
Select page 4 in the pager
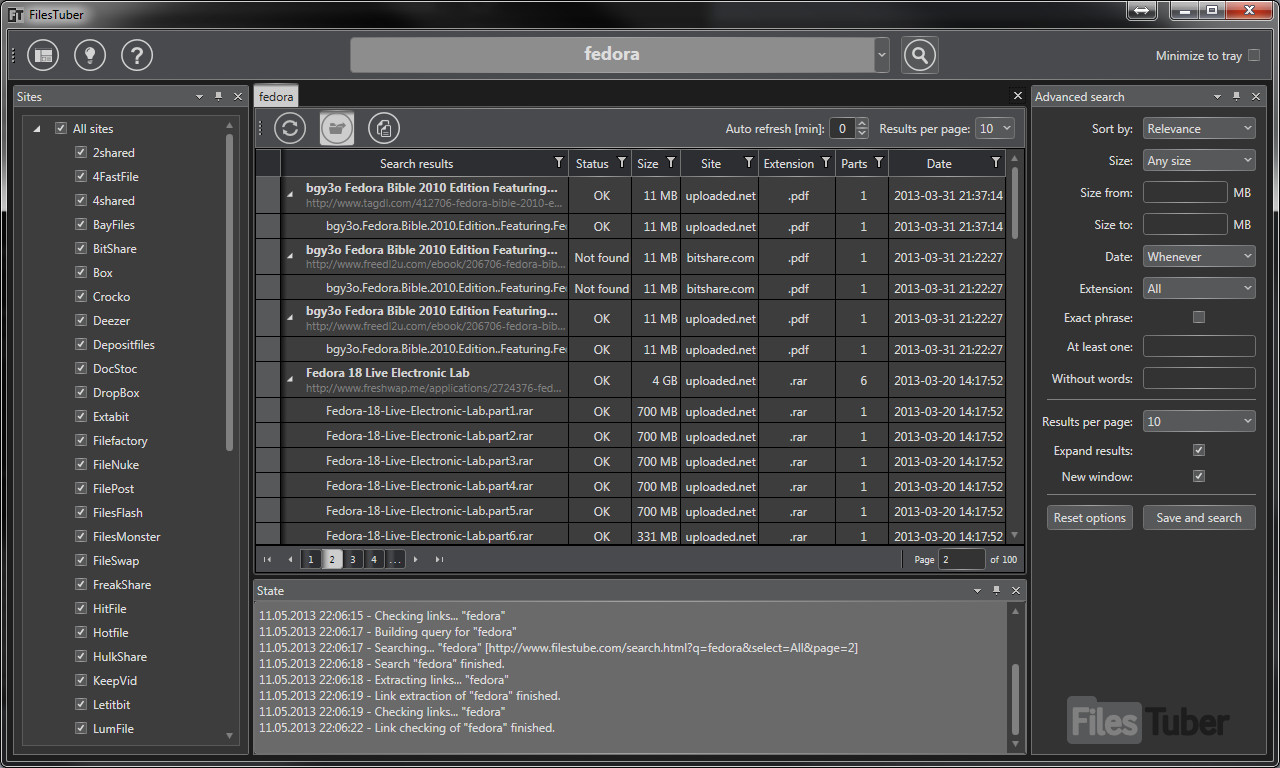coord(374,560)
